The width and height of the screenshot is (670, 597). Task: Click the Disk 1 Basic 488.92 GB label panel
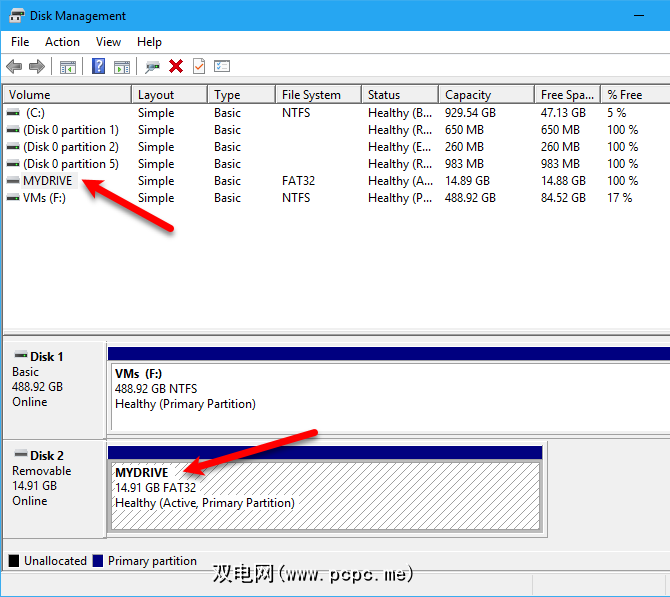[x=54, y=390]
